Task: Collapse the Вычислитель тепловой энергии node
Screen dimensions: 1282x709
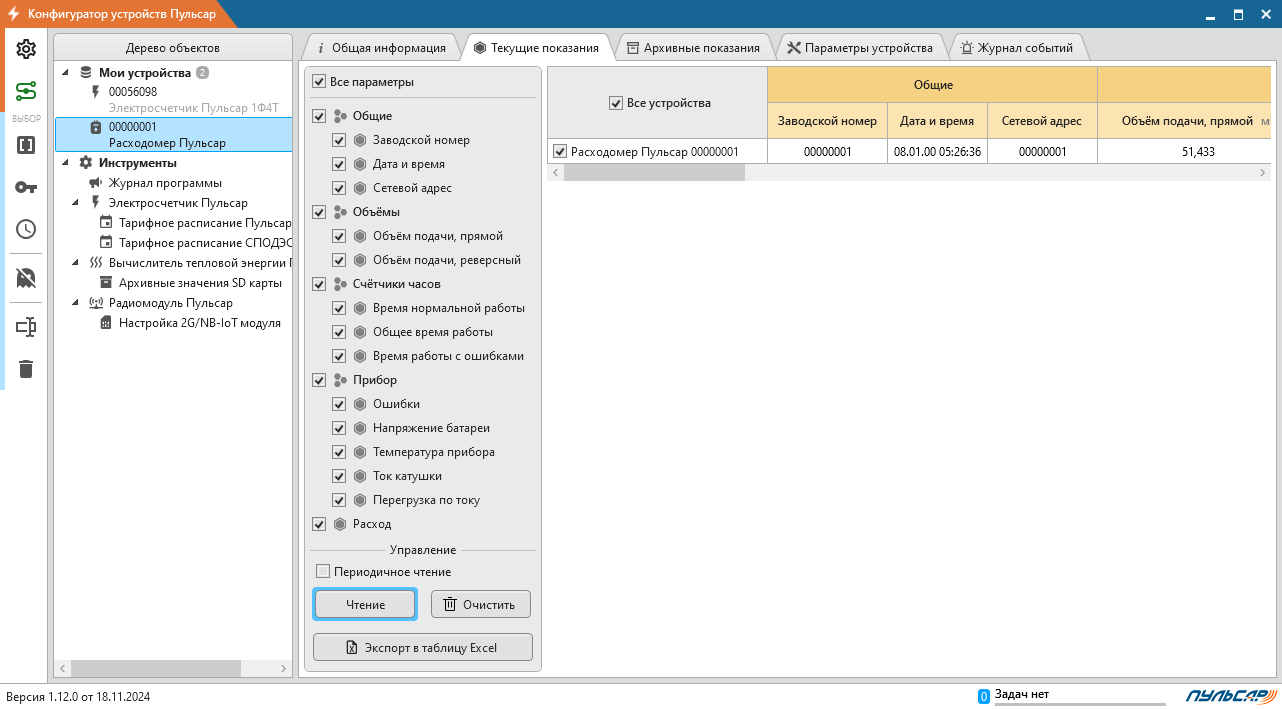Action: coord(76,263)
